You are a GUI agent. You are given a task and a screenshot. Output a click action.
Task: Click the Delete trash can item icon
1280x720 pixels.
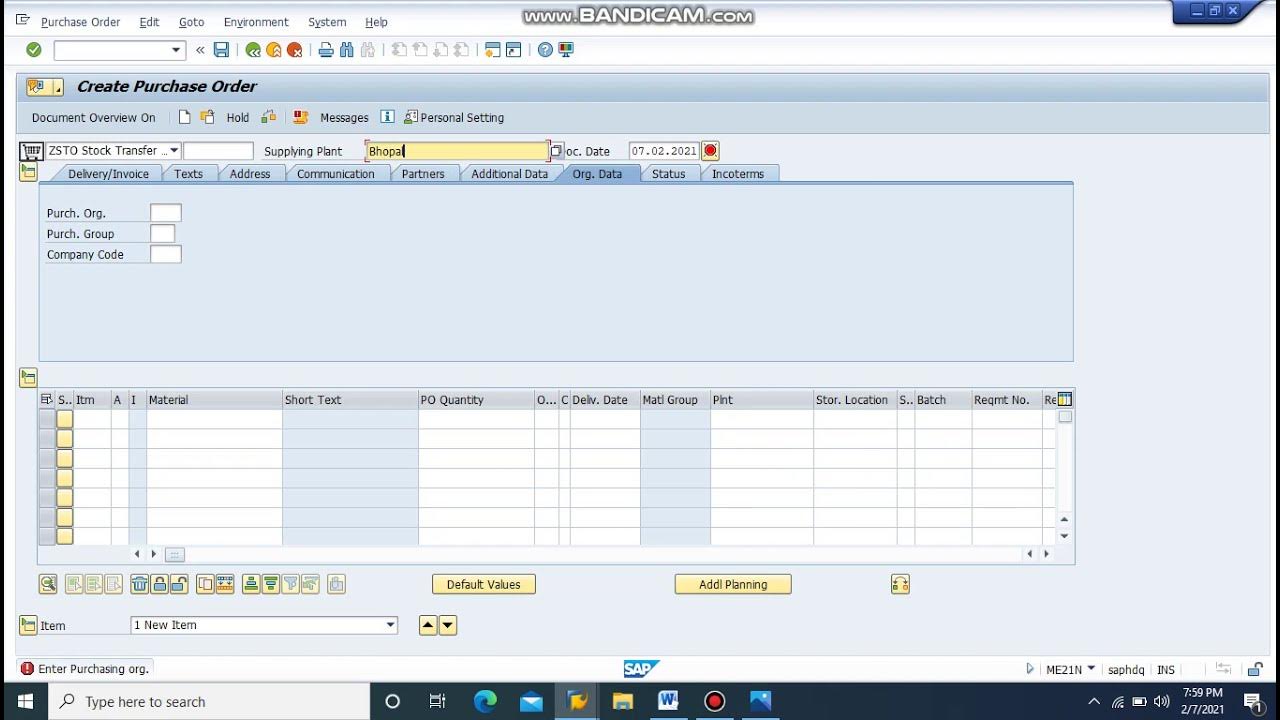(x=139, y=584)
